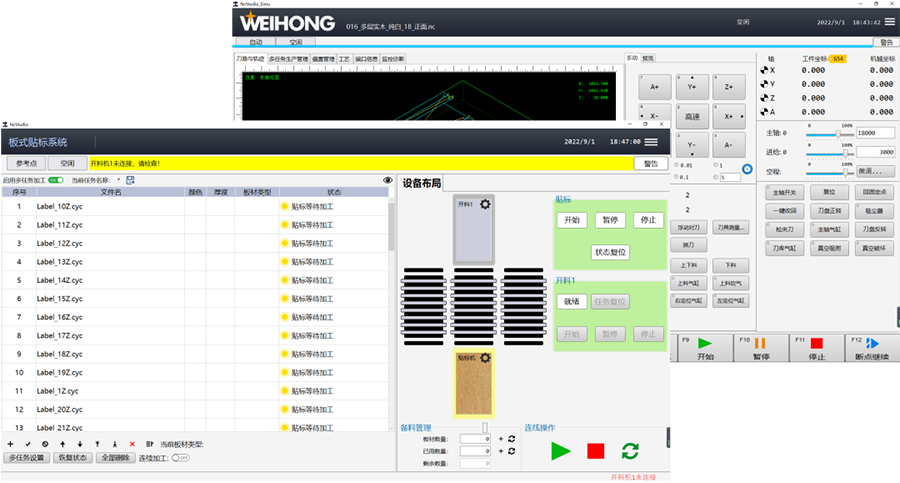The height and width of the screenshot is (483, 900).
Task: Switch to the 多任务生产管理 tab
Action: point(289,59)
